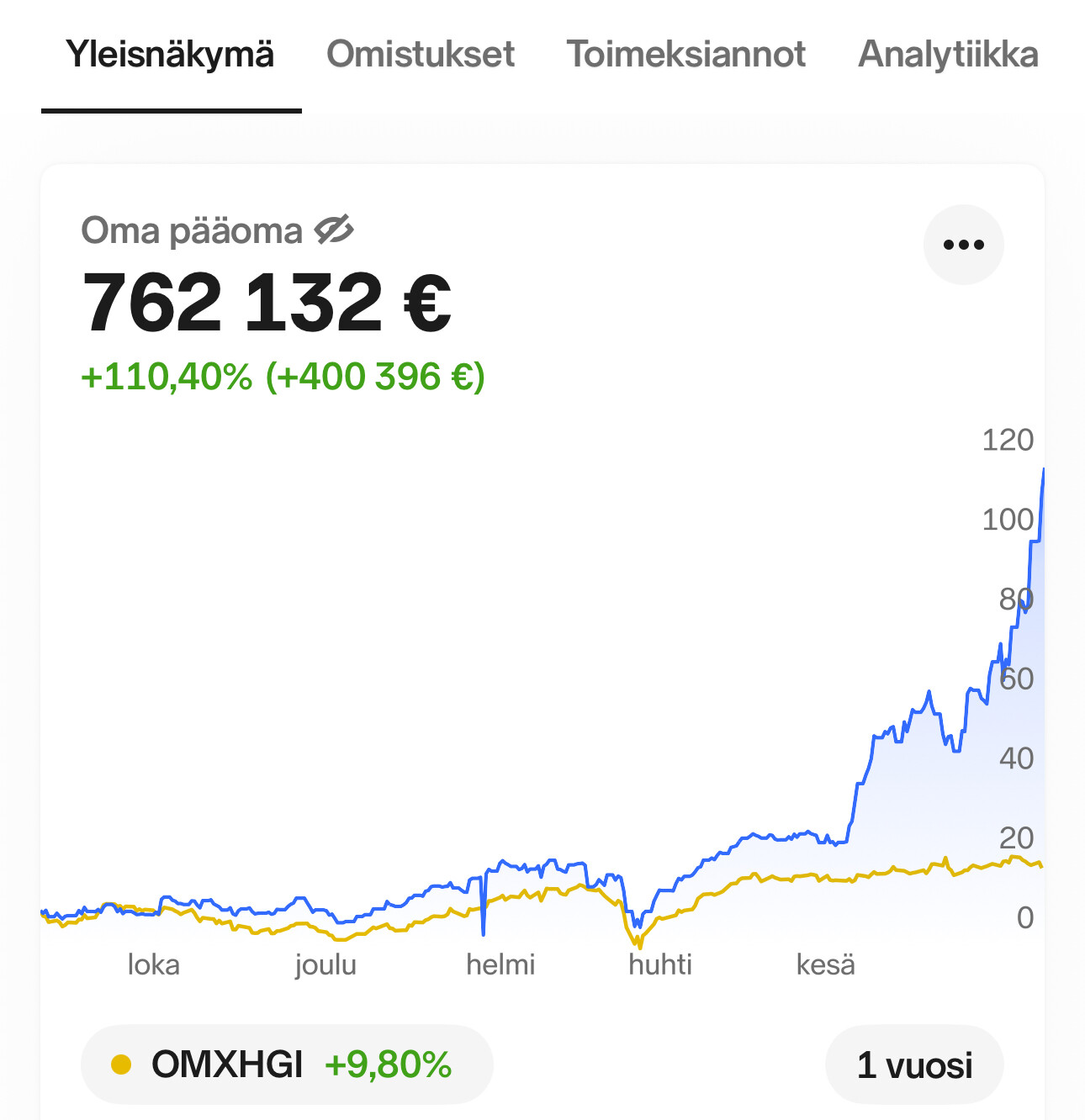1085x1120 pixels.
Task: Click the 762 132 € equity value
Action: click(x=267, y=303)
